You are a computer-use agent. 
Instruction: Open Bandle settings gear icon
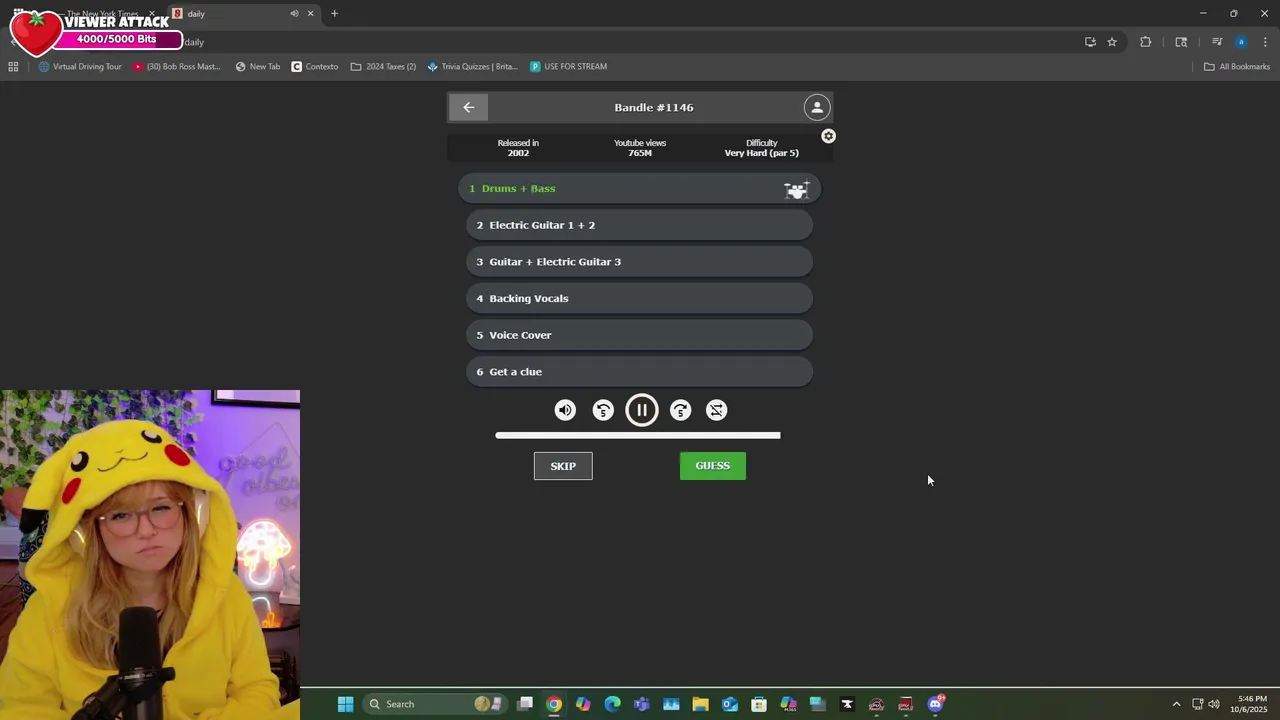pyautogui.click(x=828, y=136)
